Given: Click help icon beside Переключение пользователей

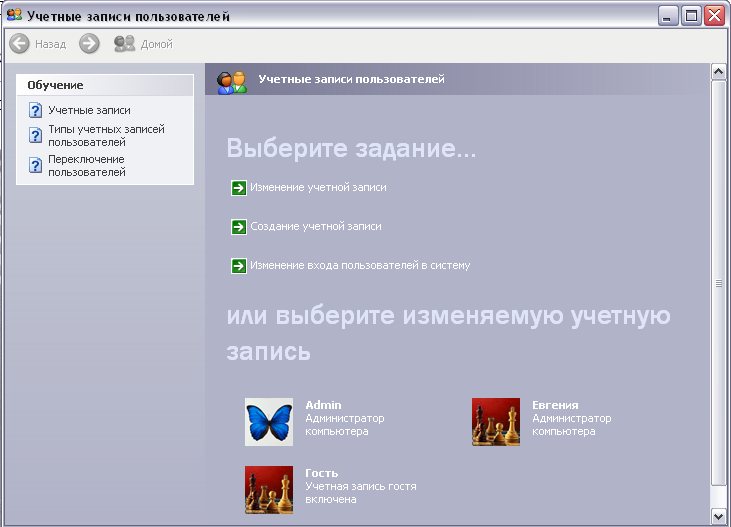Looking at the screenshot, I should click(x=35, y=166).
